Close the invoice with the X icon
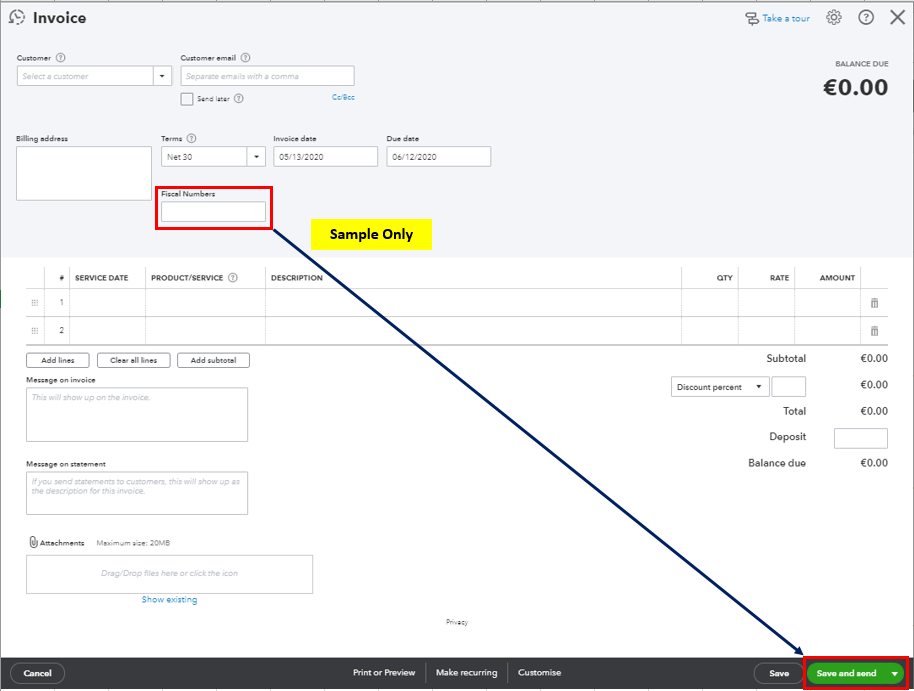The height and width of the screenshot is (691, 914). pos(898,17)
